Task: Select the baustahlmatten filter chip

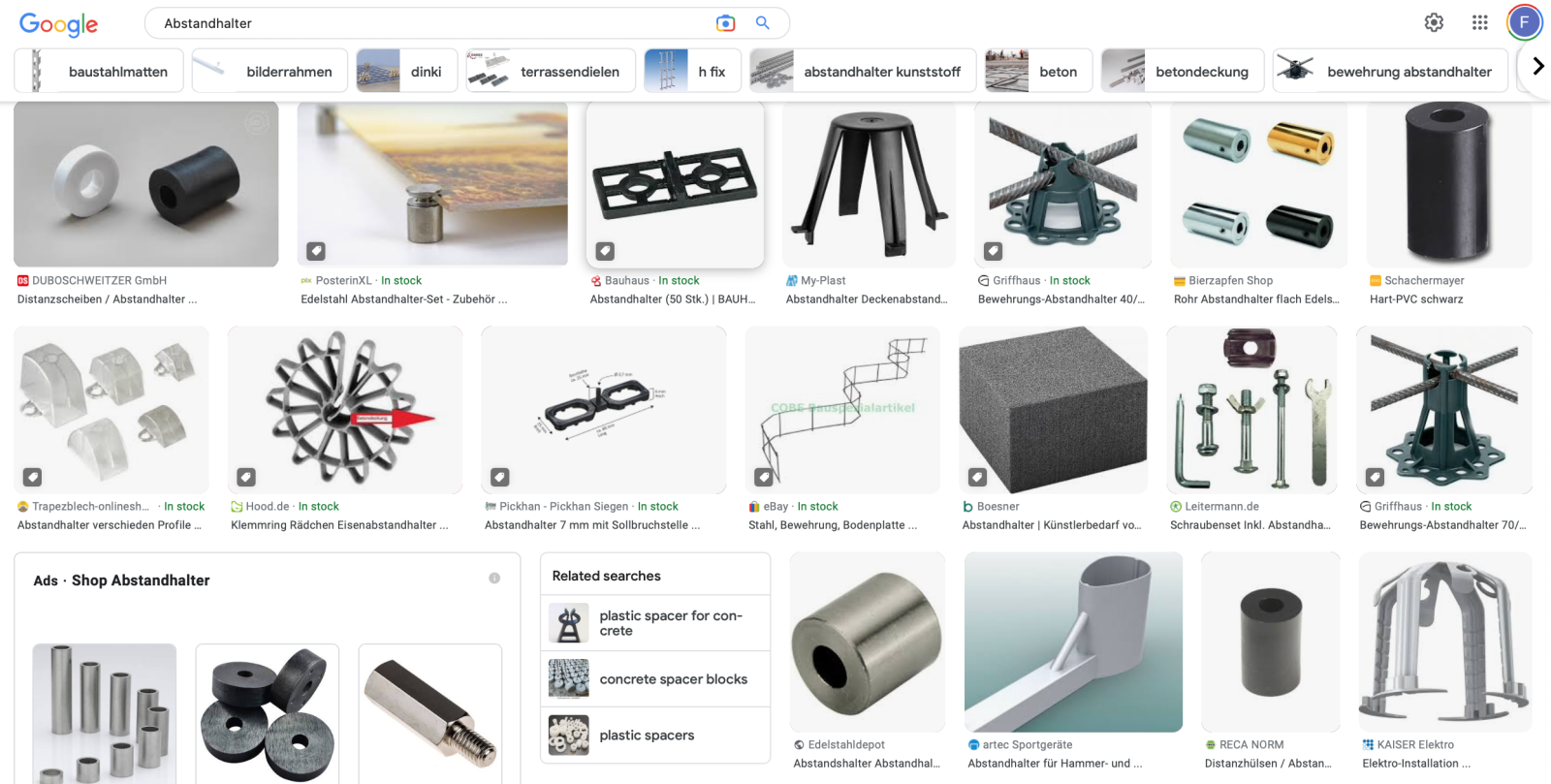Action: point(99,71)
